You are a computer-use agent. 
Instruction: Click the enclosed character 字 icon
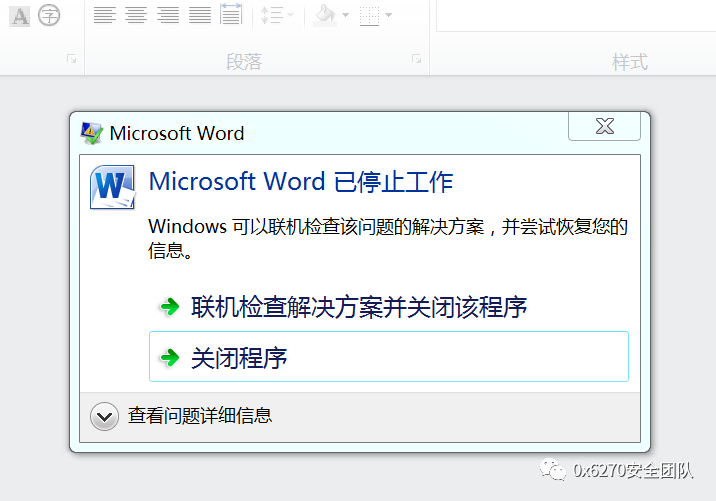pyautogui.click(x=49, y=15)
